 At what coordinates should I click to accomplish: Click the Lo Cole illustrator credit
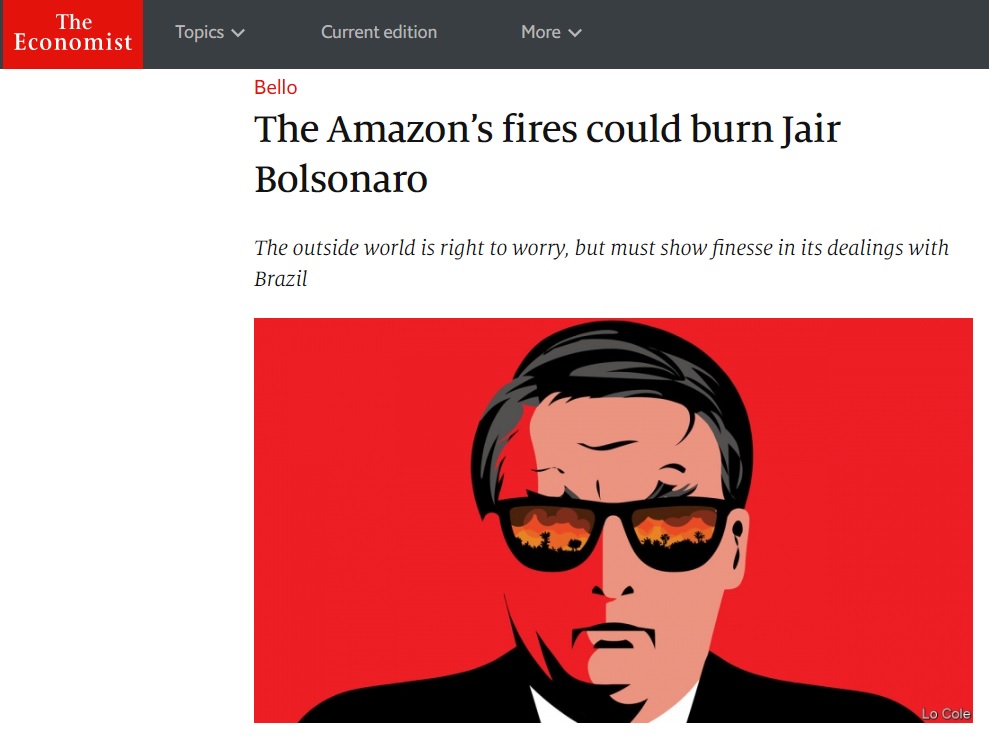point(945,713)
